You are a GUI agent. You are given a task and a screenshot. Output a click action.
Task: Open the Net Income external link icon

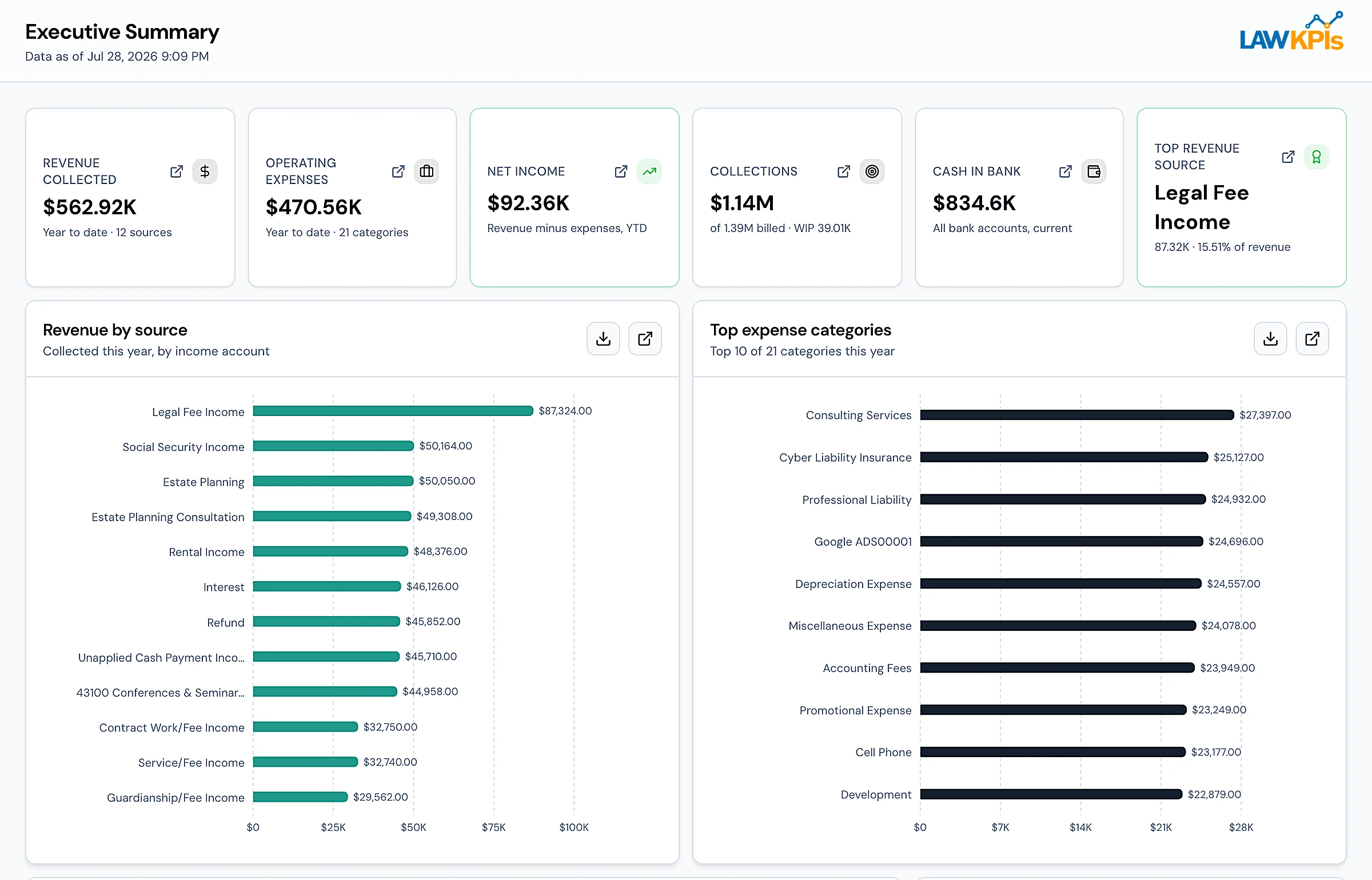click(x=621, y=171)
